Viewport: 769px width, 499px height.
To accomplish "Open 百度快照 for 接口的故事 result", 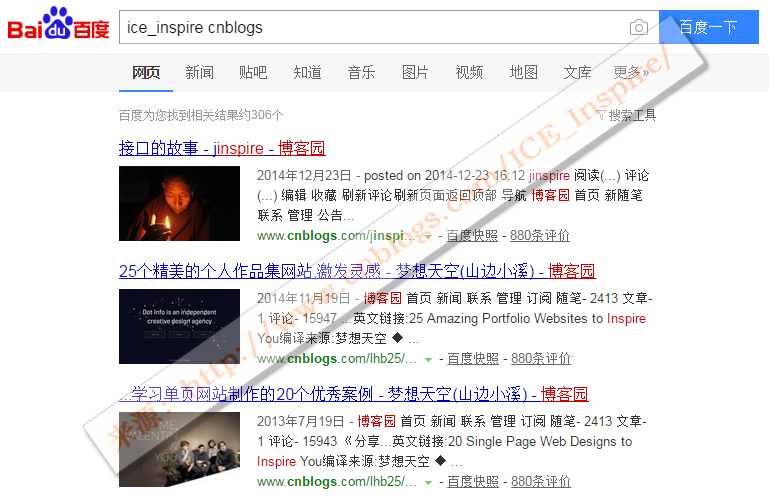I will click(x=472, y=236).
